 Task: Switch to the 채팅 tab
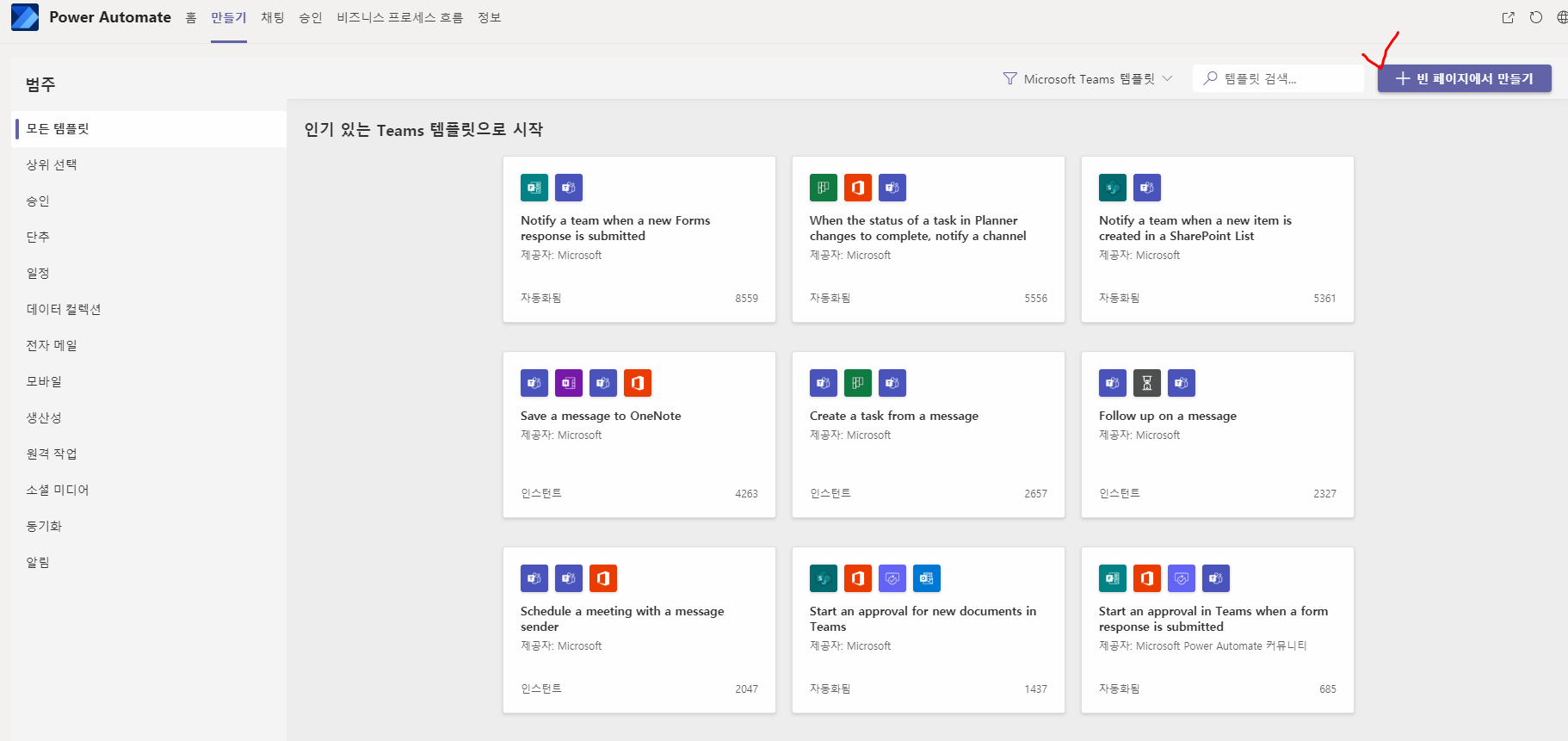pos(273,17)
